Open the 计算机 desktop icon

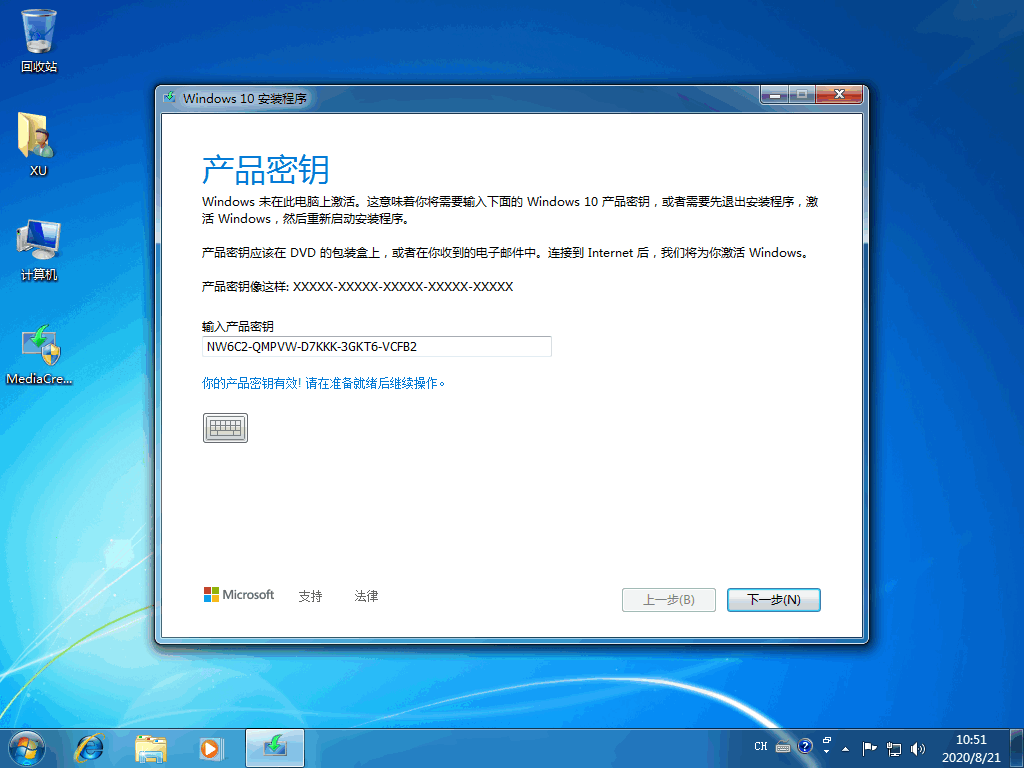tap(38, 240)
